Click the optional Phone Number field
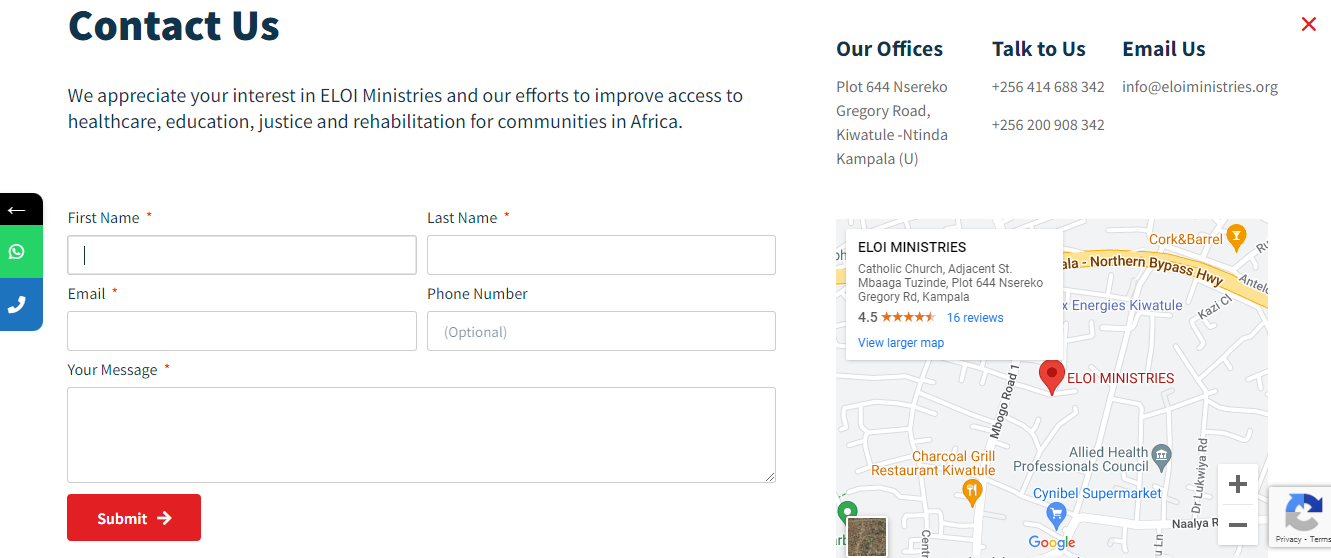 click(601, 331)
